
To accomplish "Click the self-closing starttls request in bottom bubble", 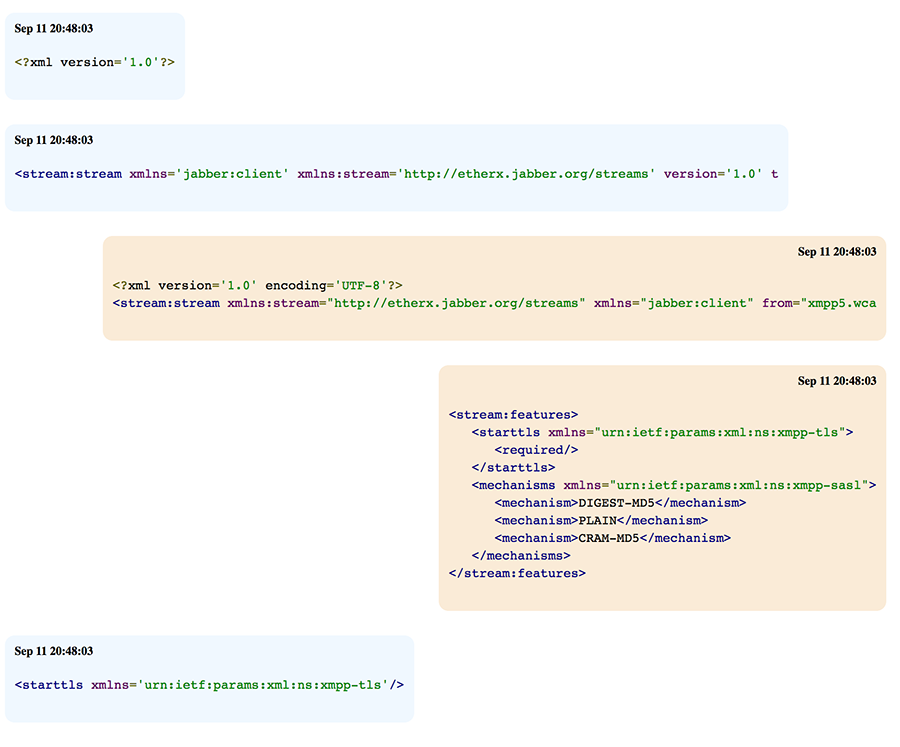I will [209, 685].
